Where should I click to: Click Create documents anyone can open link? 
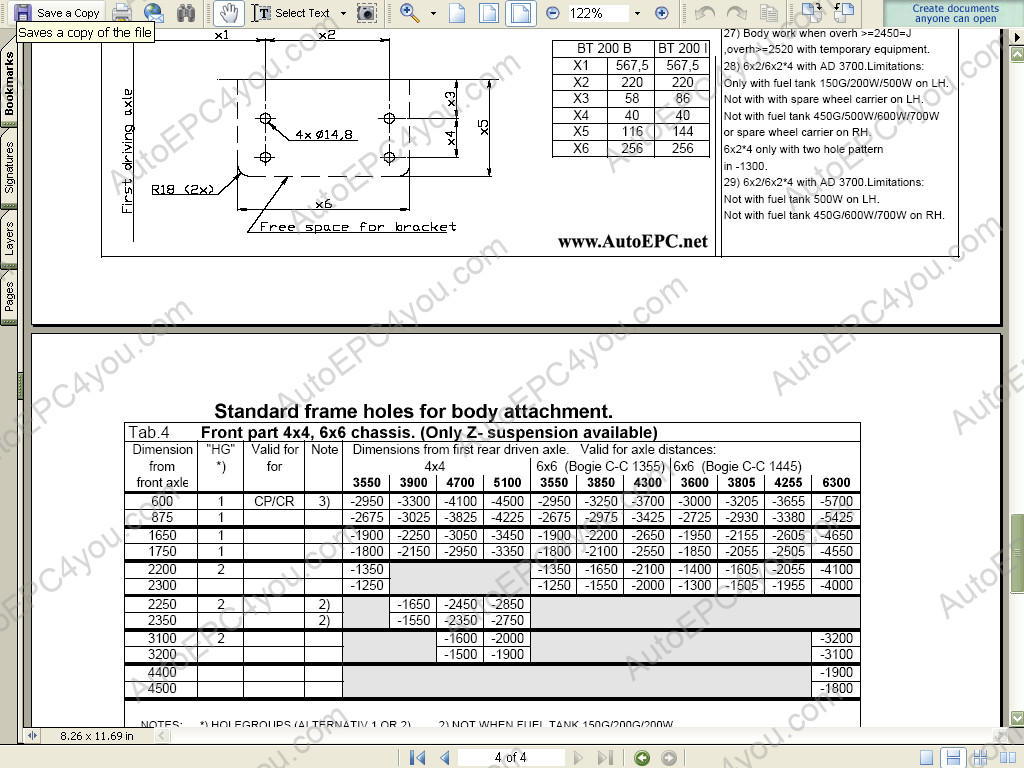click(x=955, y=13)
